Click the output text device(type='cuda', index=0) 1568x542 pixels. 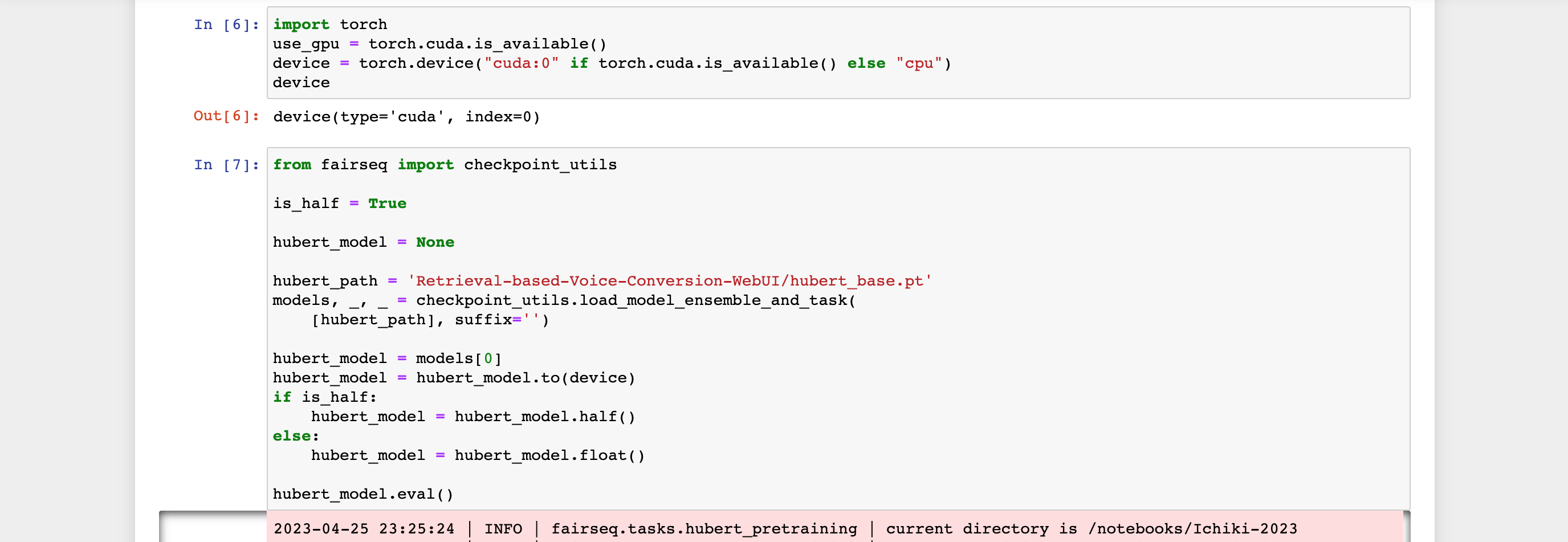pyautogui.click(x=406, y=116)
